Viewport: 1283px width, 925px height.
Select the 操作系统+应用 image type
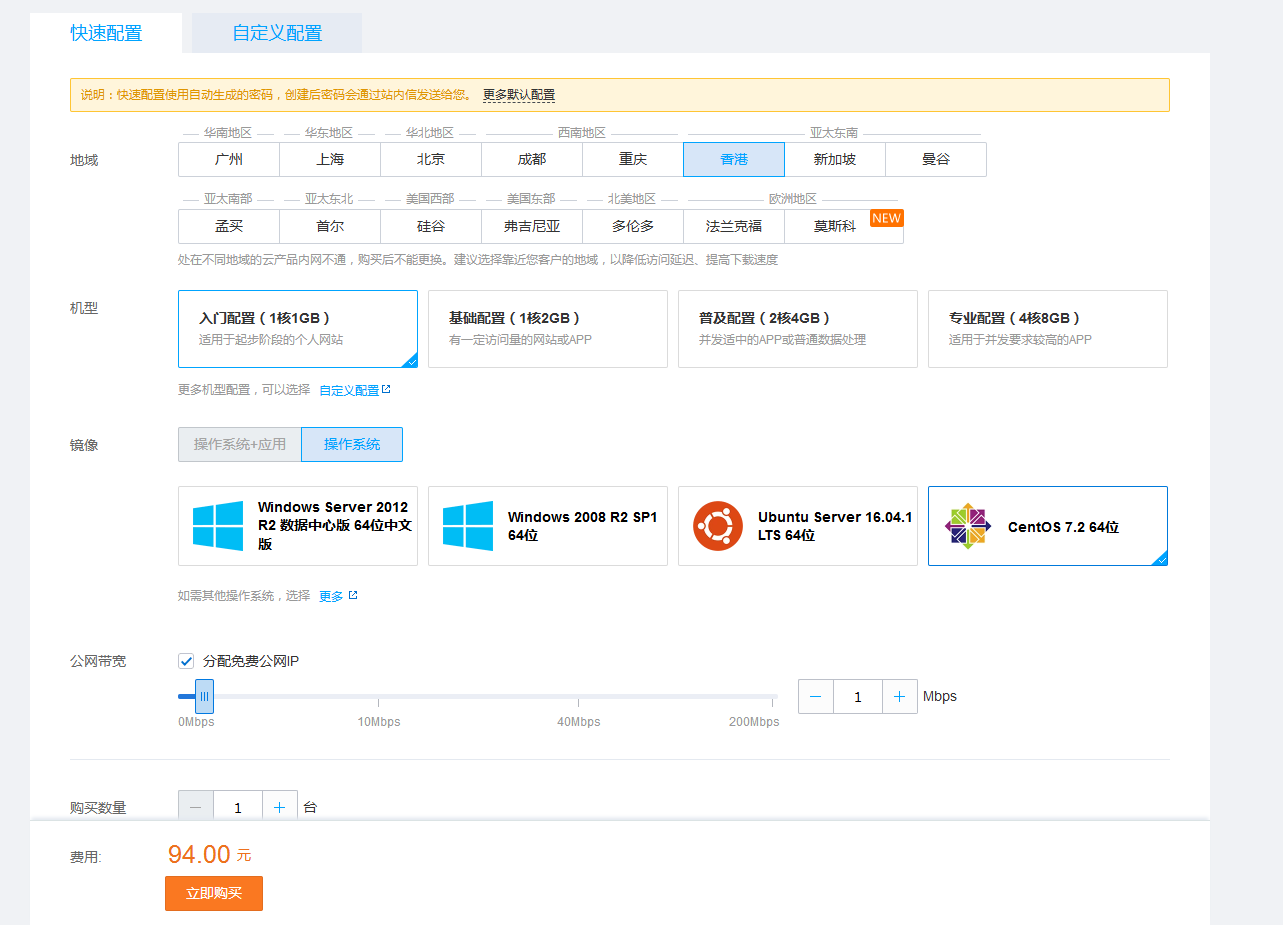240,445
